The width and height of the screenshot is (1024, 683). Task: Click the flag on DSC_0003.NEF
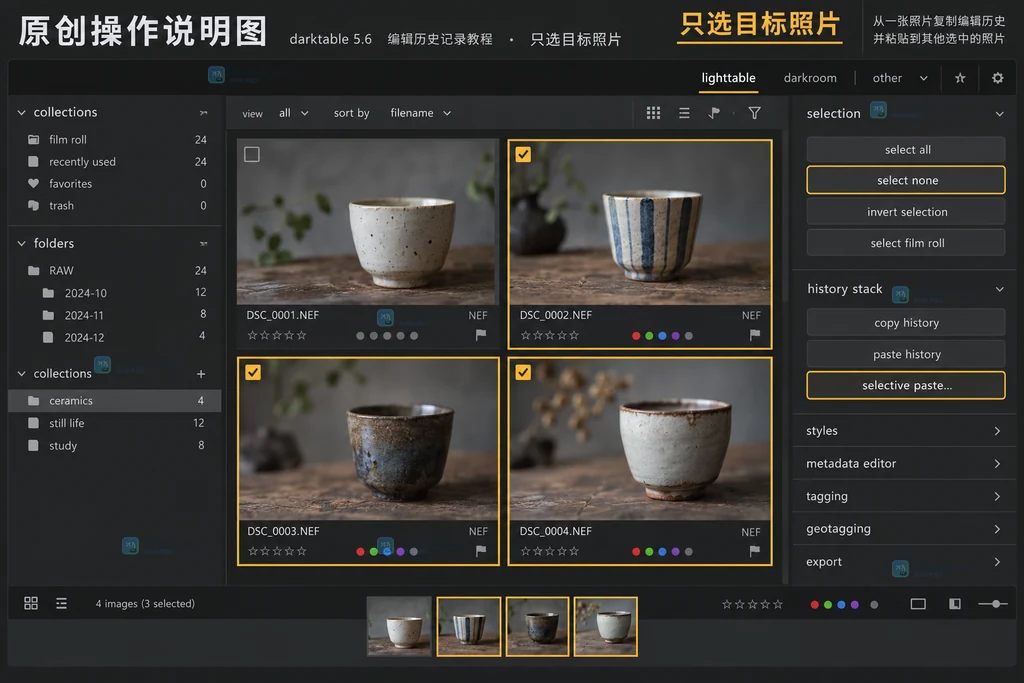click(x=481, y=550)
